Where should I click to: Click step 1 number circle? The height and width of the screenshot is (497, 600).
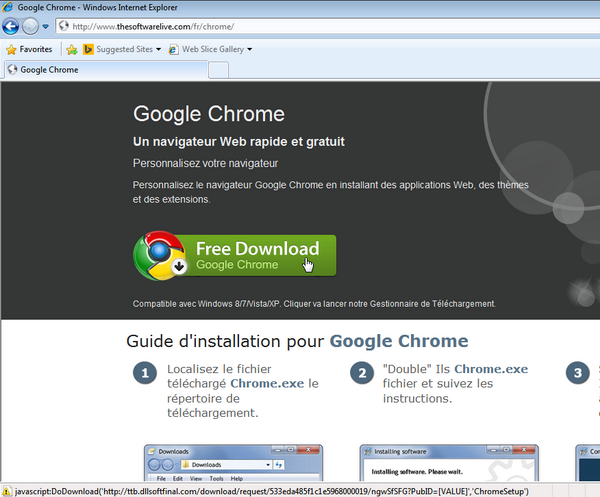click(145, 373)
